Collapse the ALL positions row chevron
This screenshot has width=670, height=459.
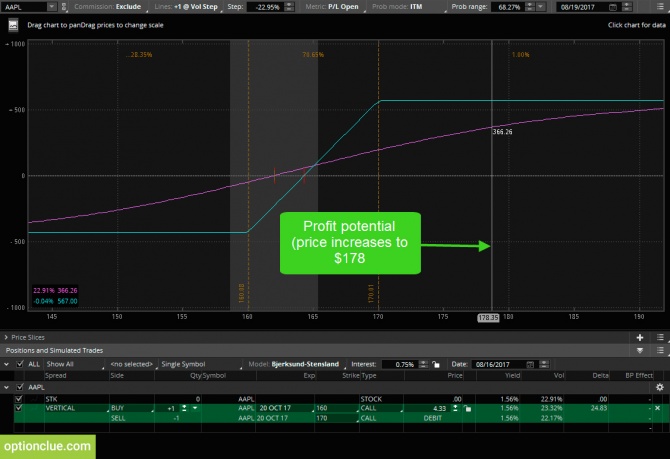pyautogui.click(x=6, y=364)
